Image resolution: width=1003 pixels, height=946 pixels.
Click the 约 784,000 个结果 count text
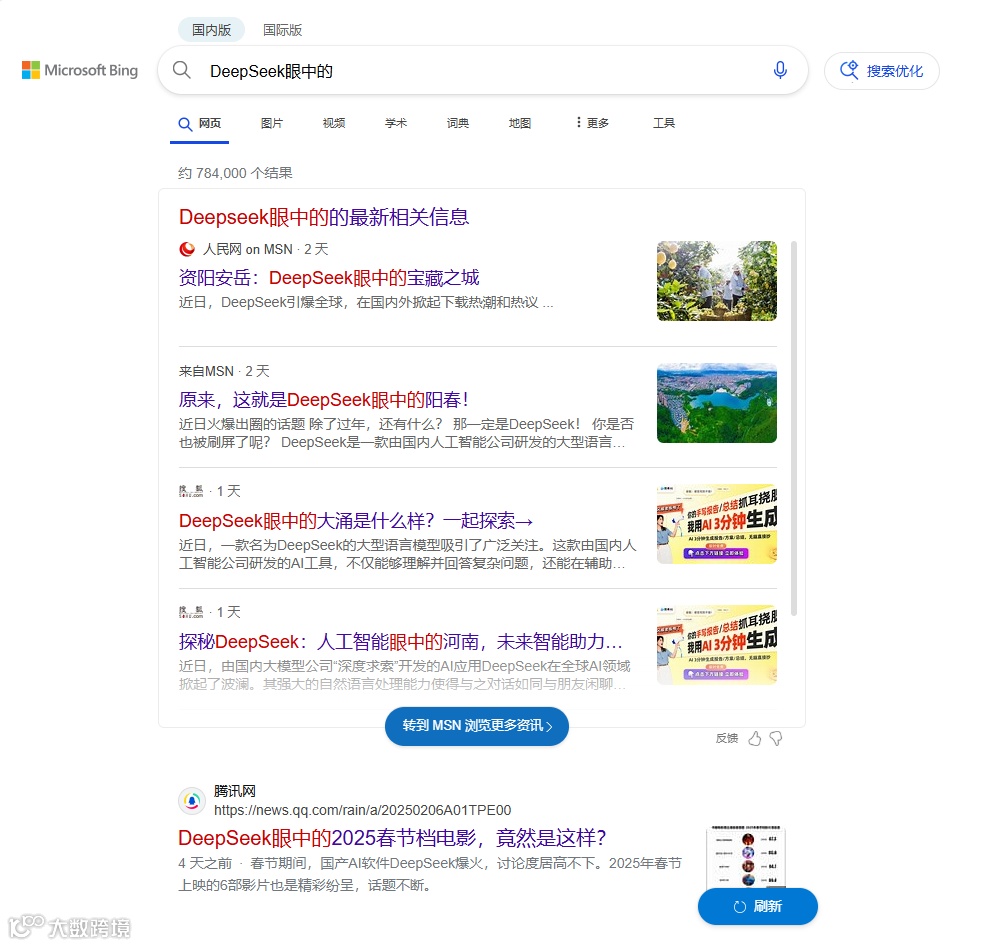click(235, 173)
